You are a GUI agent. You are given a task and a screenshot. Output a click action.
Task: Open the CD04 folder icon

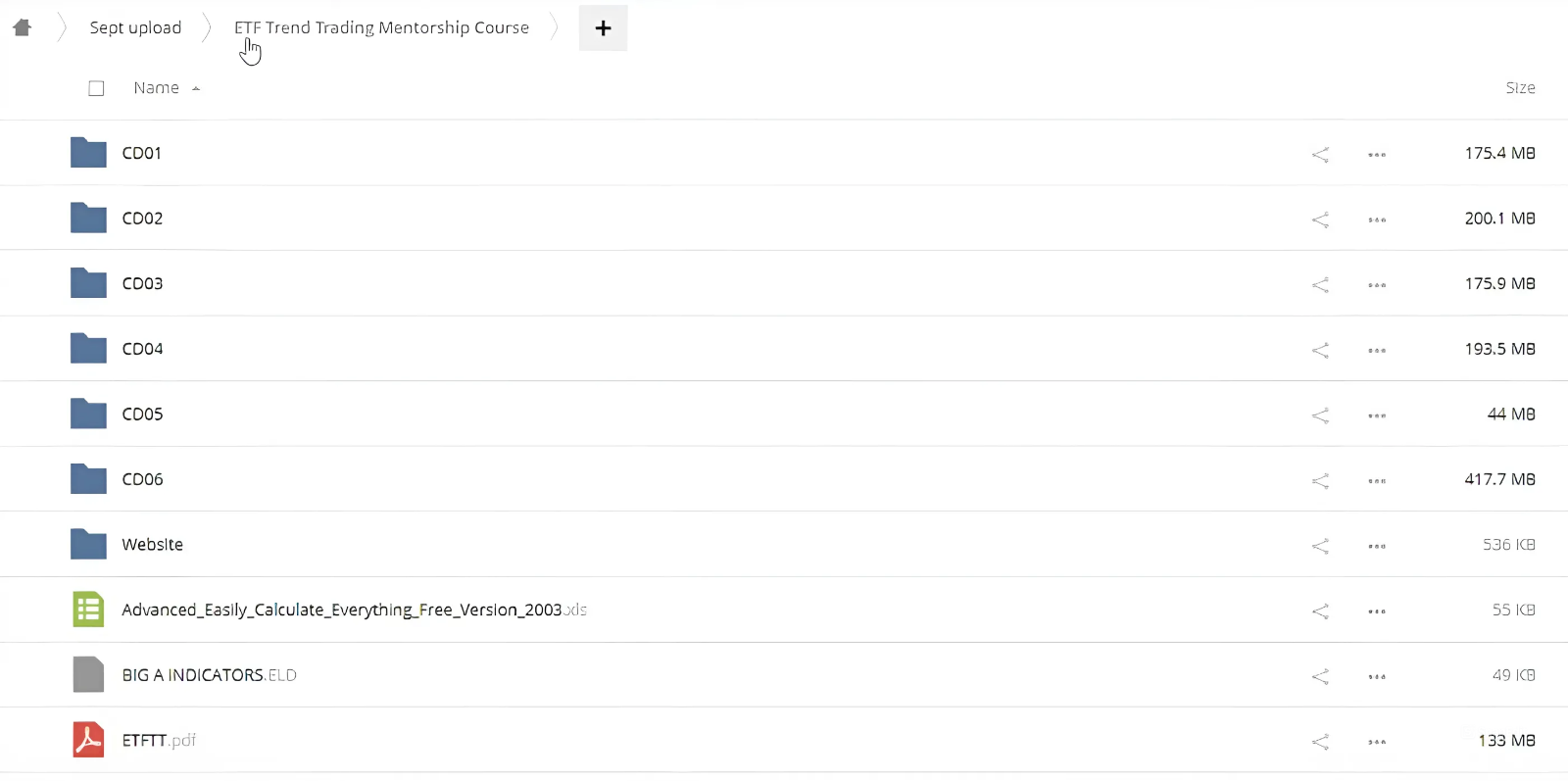[88, 349]
